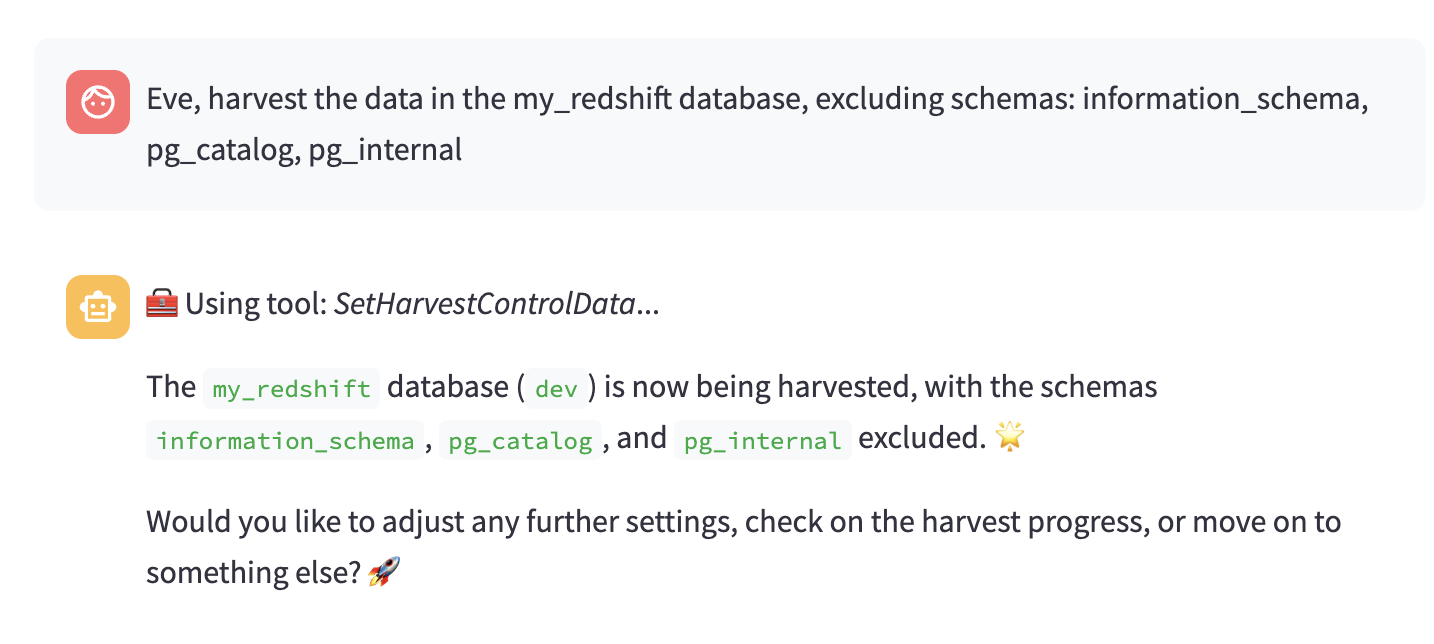Click the "Using tool:" label text
Screen dimensions: 1434x644
pyautogui.click(x=256, y=304)
